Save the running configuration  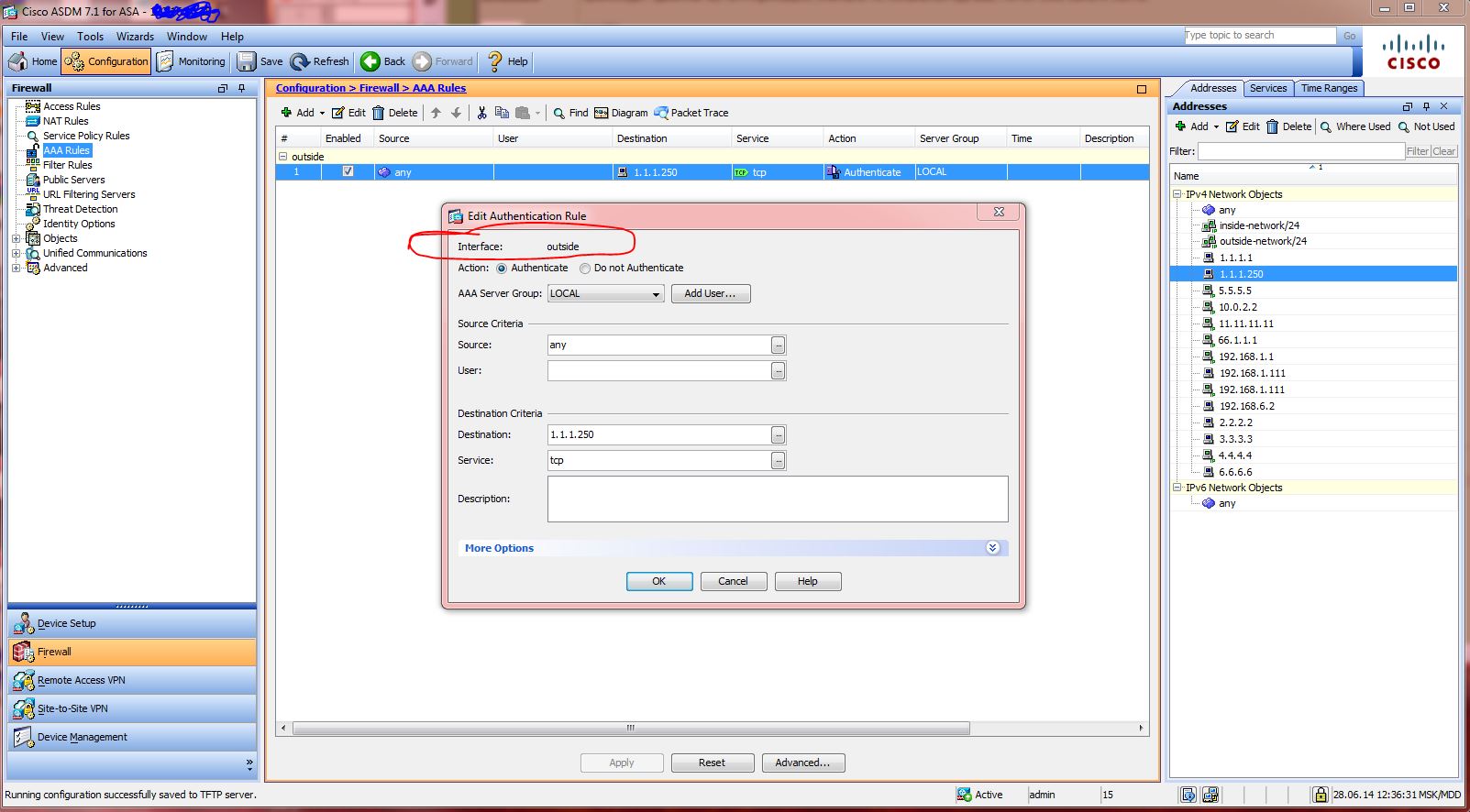pyautogui.click(x=260, y=61)
